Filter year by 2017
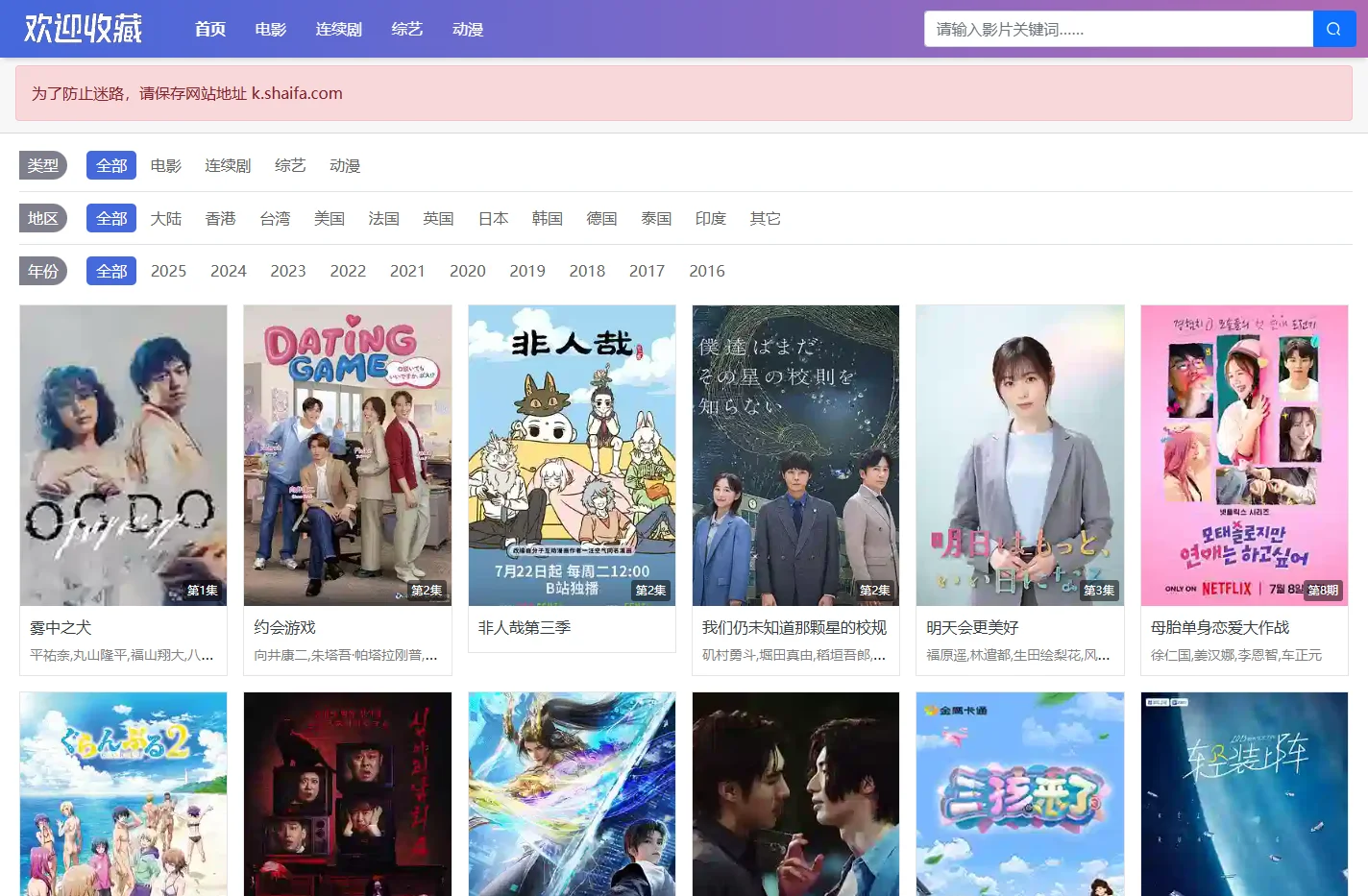Screen dimensions: 1368x896 647,271
